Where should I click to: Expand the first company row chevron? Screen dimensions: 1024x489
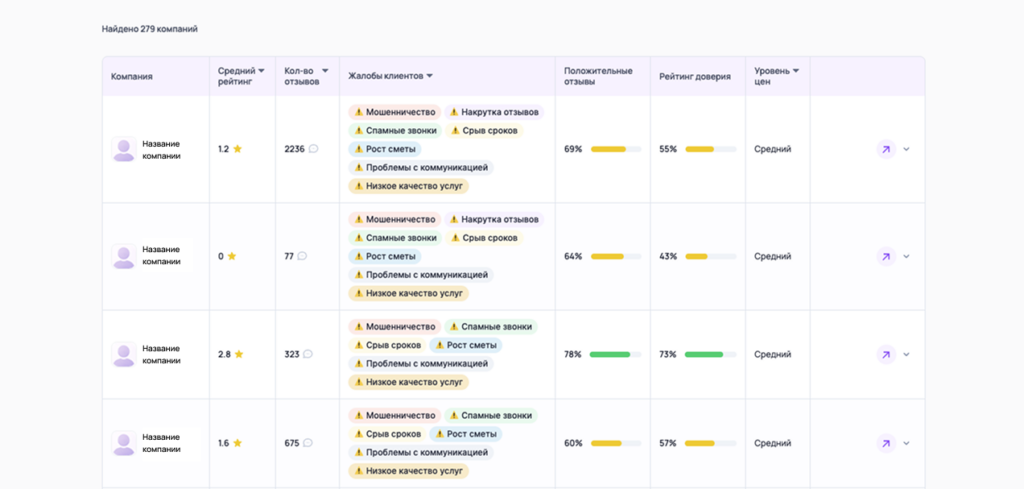[907, 149]
